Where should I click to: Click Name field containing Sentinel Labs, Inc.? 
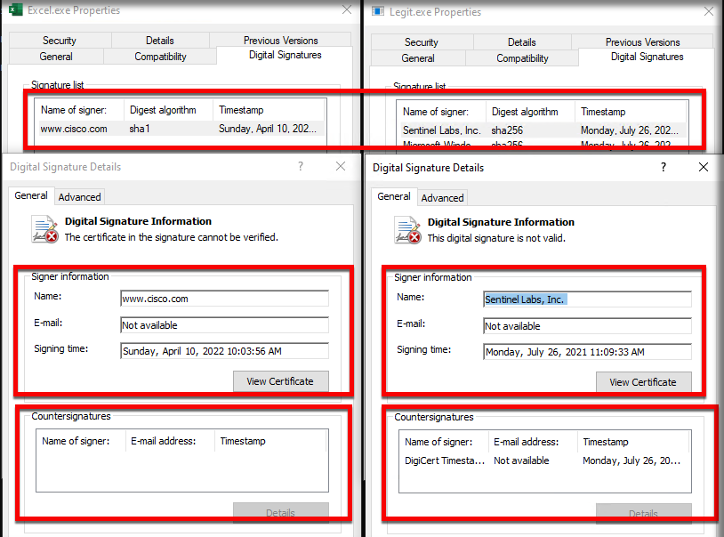click(587, 300)
